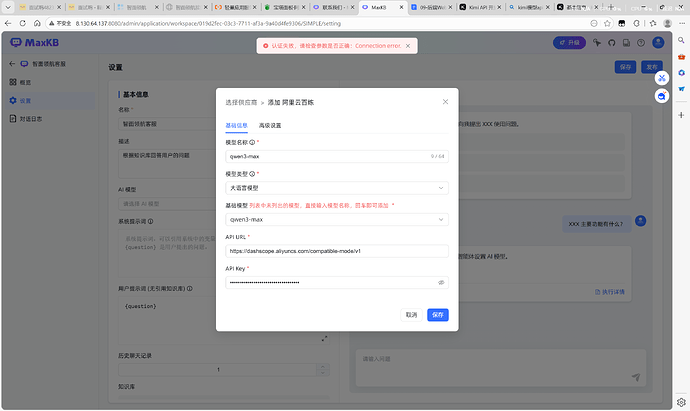Click the floating scissors screenshot icon
The height and width of the screenshot is (411, 690).
(x=661, y=76)
